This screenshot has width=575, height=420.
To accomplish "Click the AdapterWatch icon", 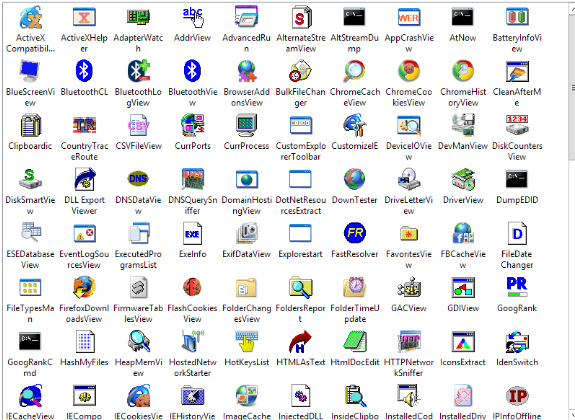I will [138, 17].
